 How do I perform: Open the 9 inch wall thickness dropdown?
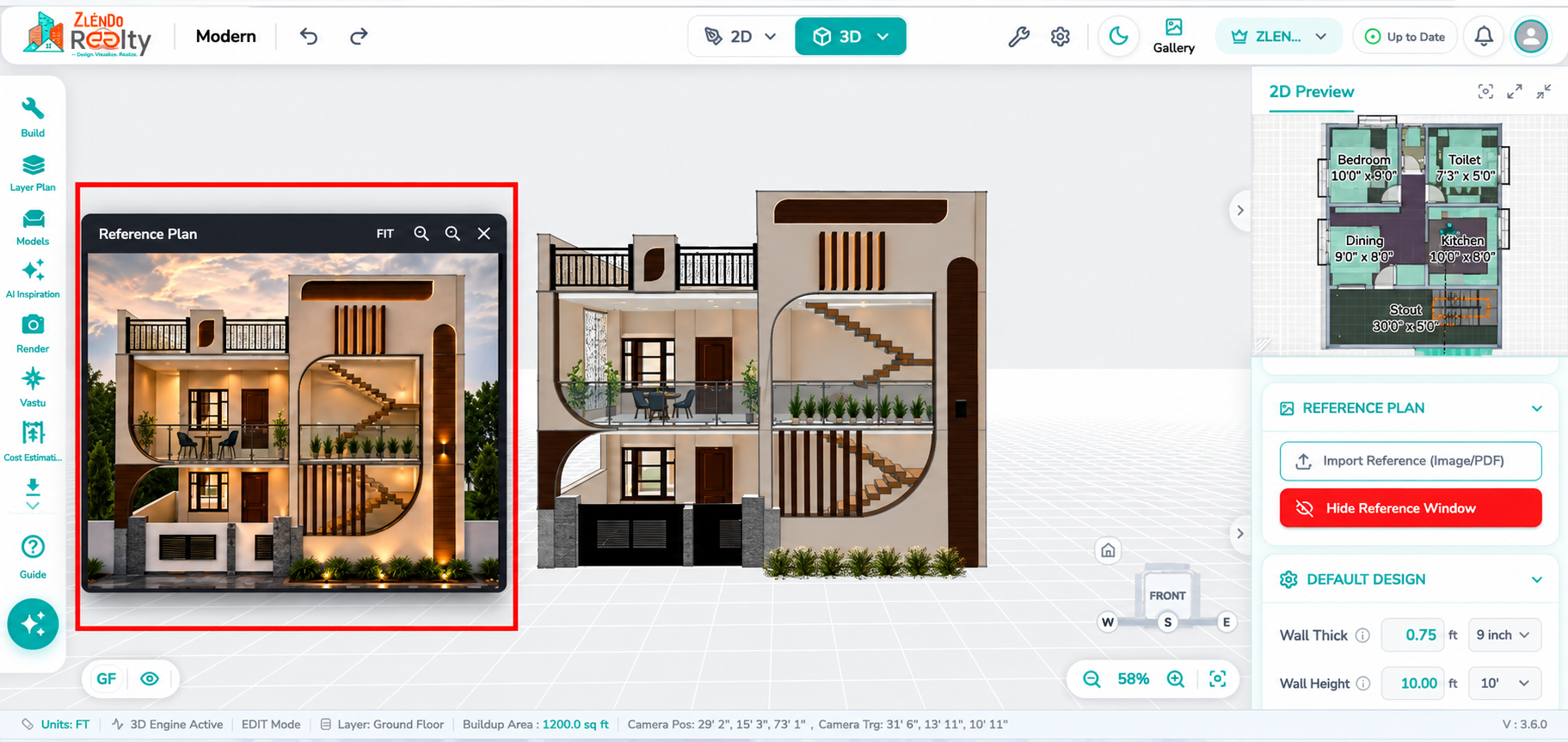coord(1503,635)
